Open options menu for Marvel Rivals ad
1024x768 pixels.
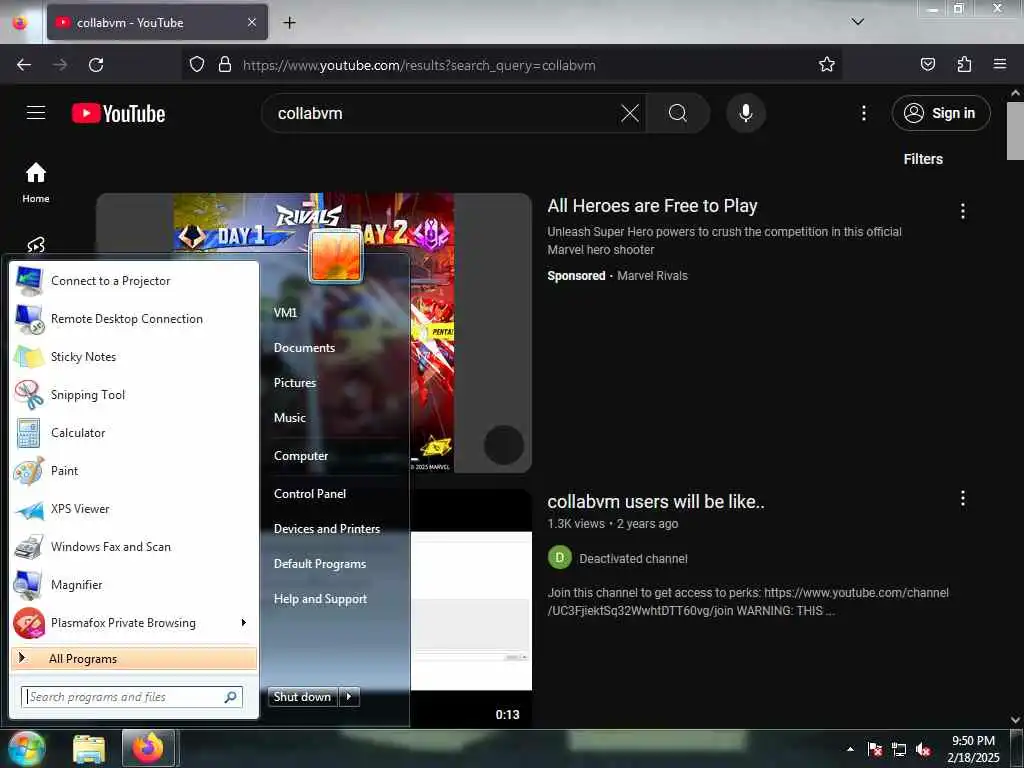(962, 211)
